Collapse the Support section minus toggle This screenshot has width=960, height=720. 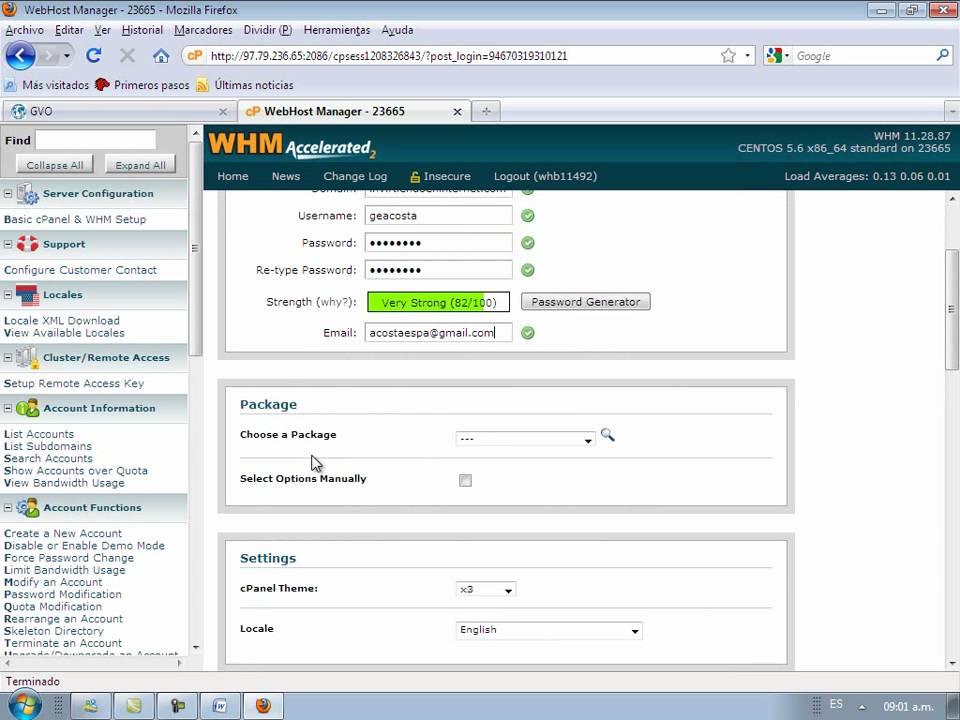8,244
